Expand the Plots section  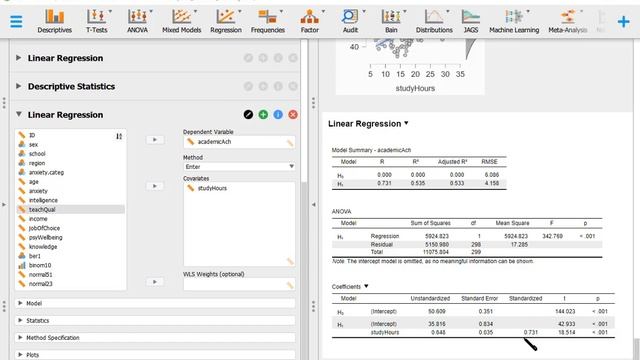(155, 355)
